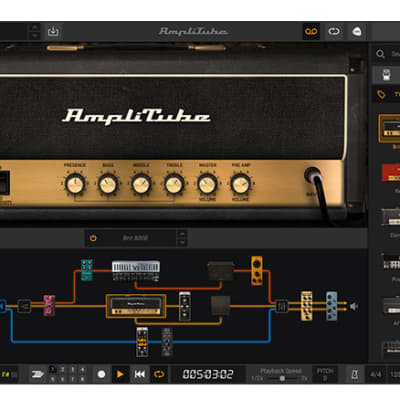Screen dimensions: 400x400
Task: Click the search magnifier in gear browser
Action: pyautogui.click(x=380, y=54)
